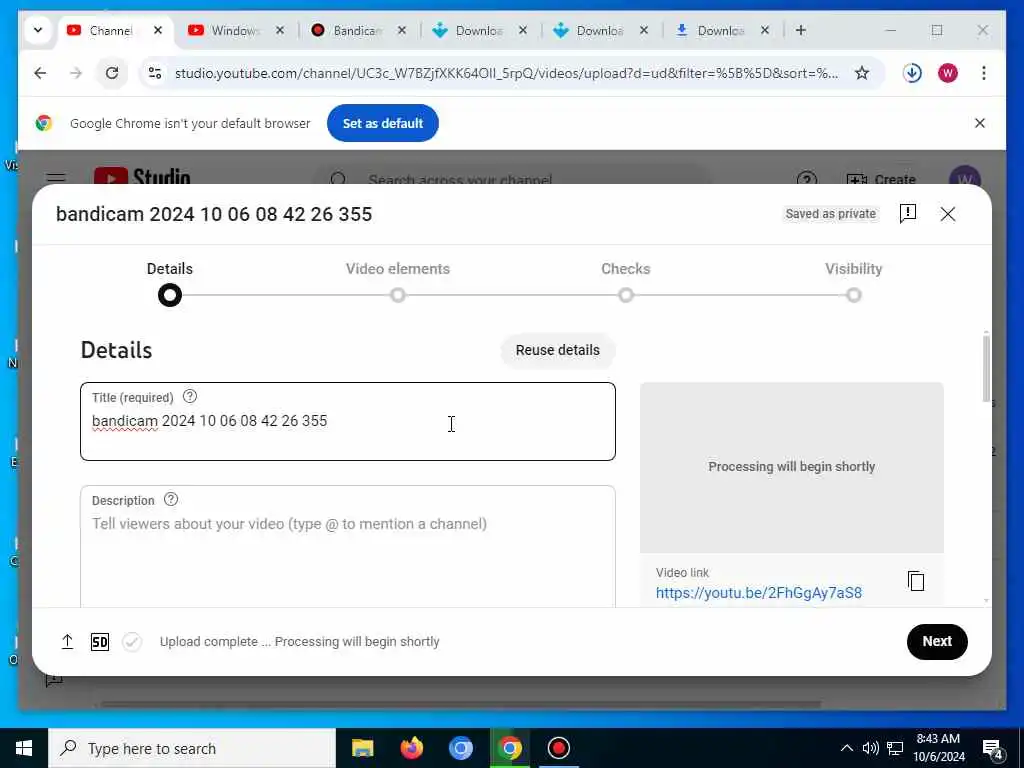Switch to the last Download tab with arrow icon
This screenshot has width=1024, height=768.
pyautogui.click(x=720, y=31)
